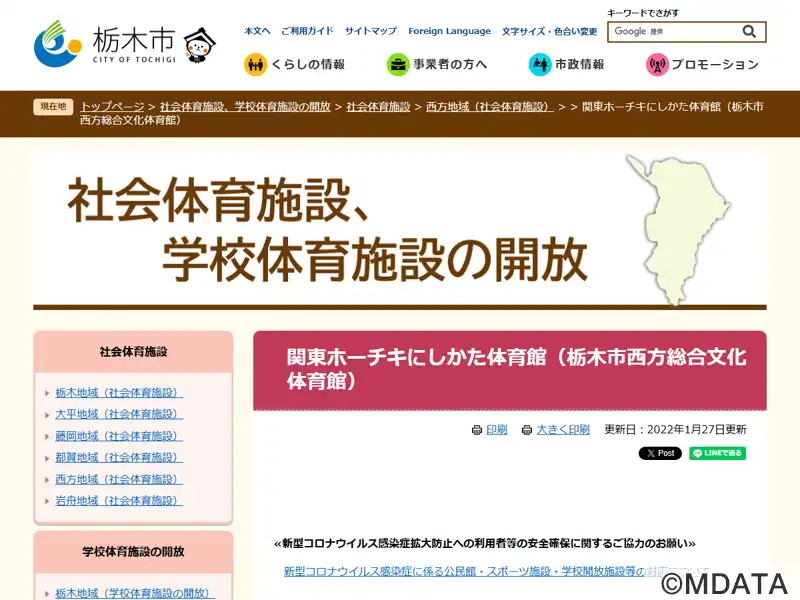
Task: Open 西方地域（社会体育施設） breadcrumb link
Action: pos(489,107)
